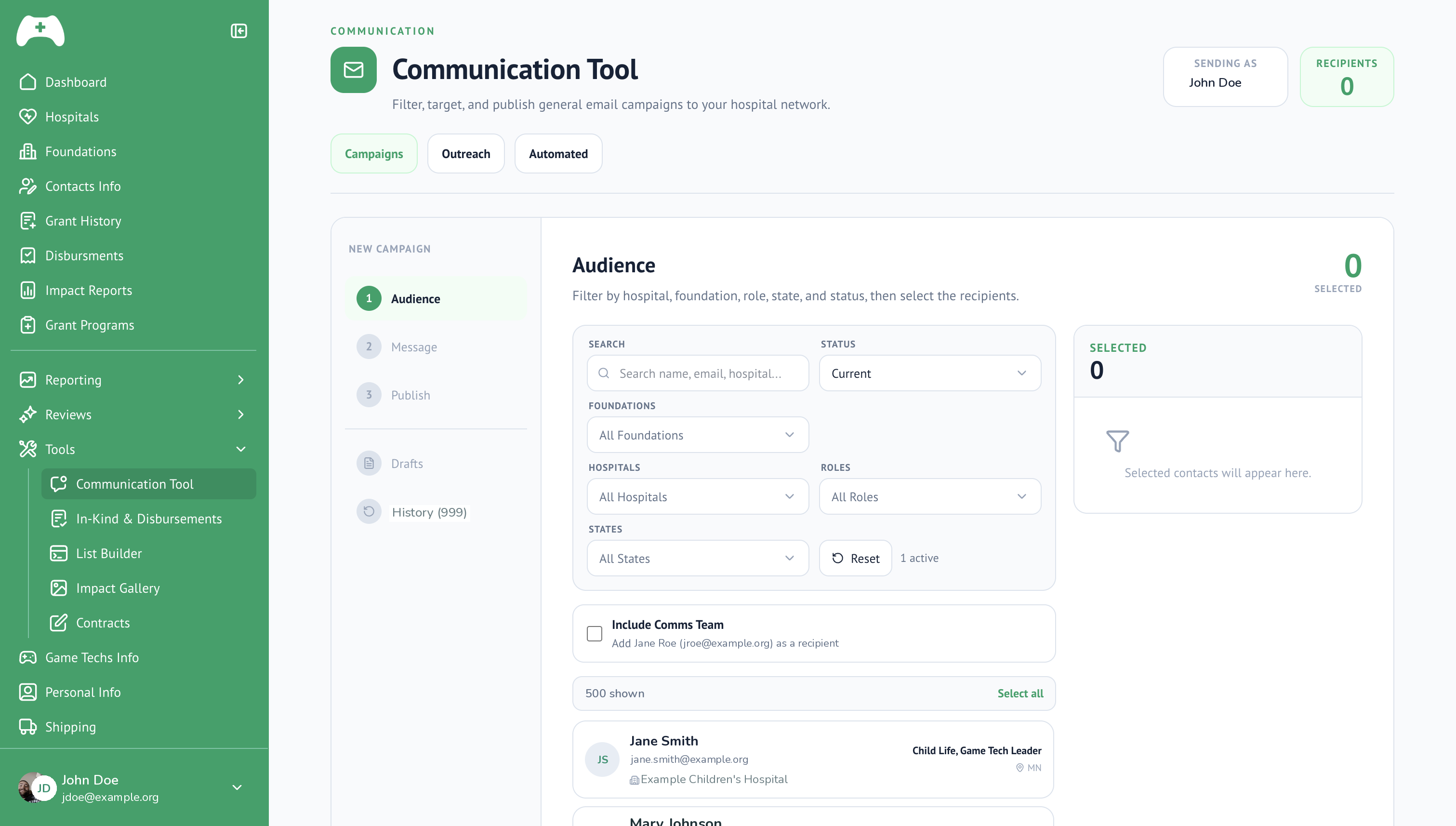This screenshot has height=826, width=1456.
Task: Select Communication Tool in sidebar
Action: 148,484
